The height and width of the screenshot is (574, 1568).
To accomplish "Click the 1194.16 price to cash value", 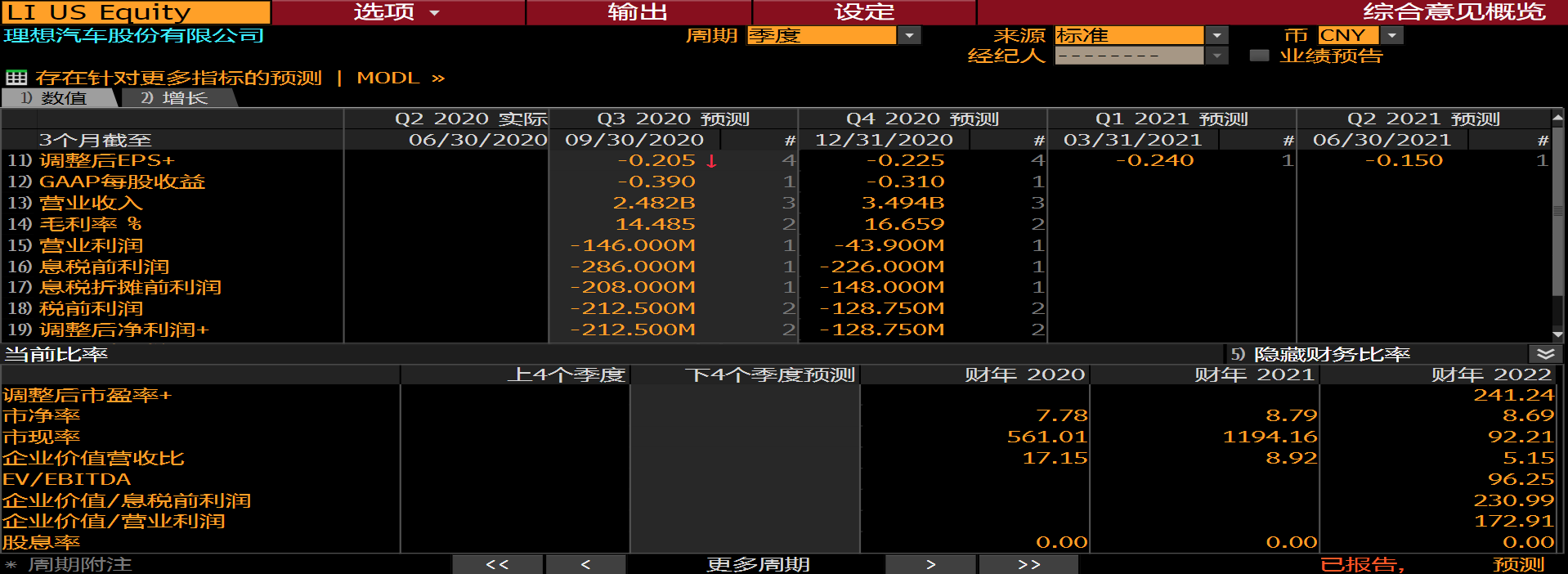I will tap(1270, 437).
